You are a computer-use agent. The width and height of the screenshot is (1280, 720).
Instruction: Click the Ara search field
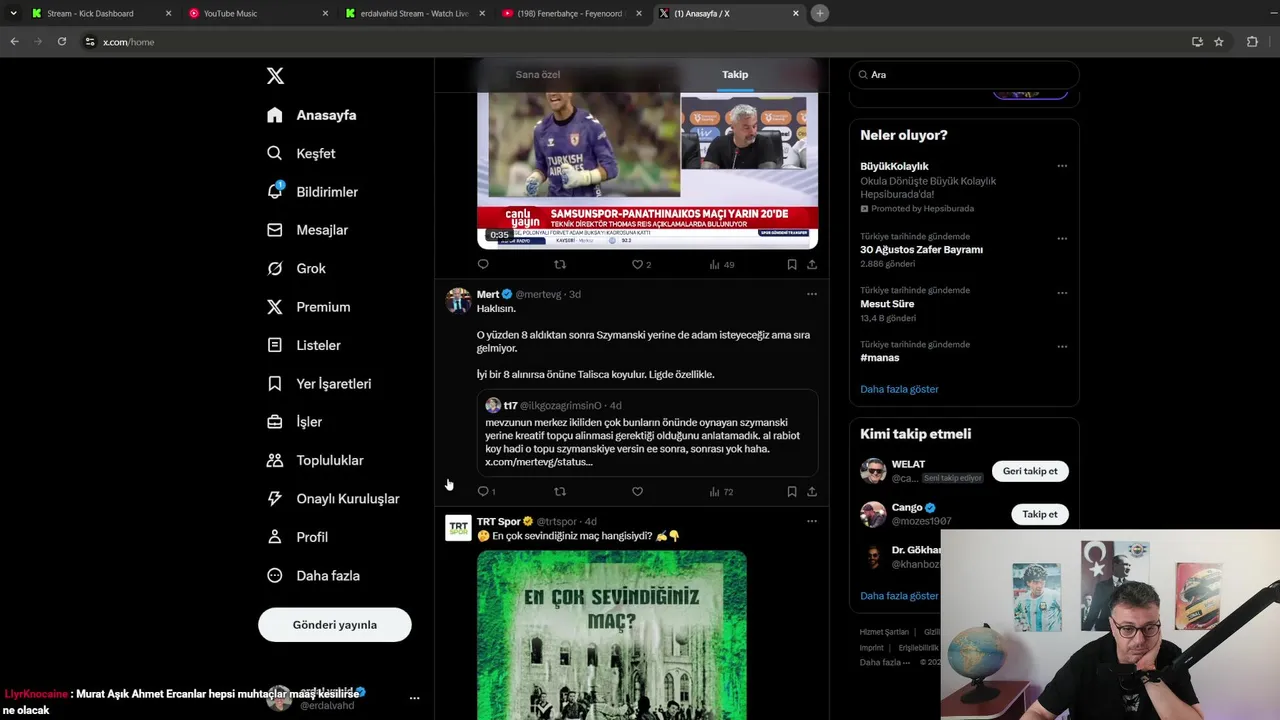click(x=964, y=75)
